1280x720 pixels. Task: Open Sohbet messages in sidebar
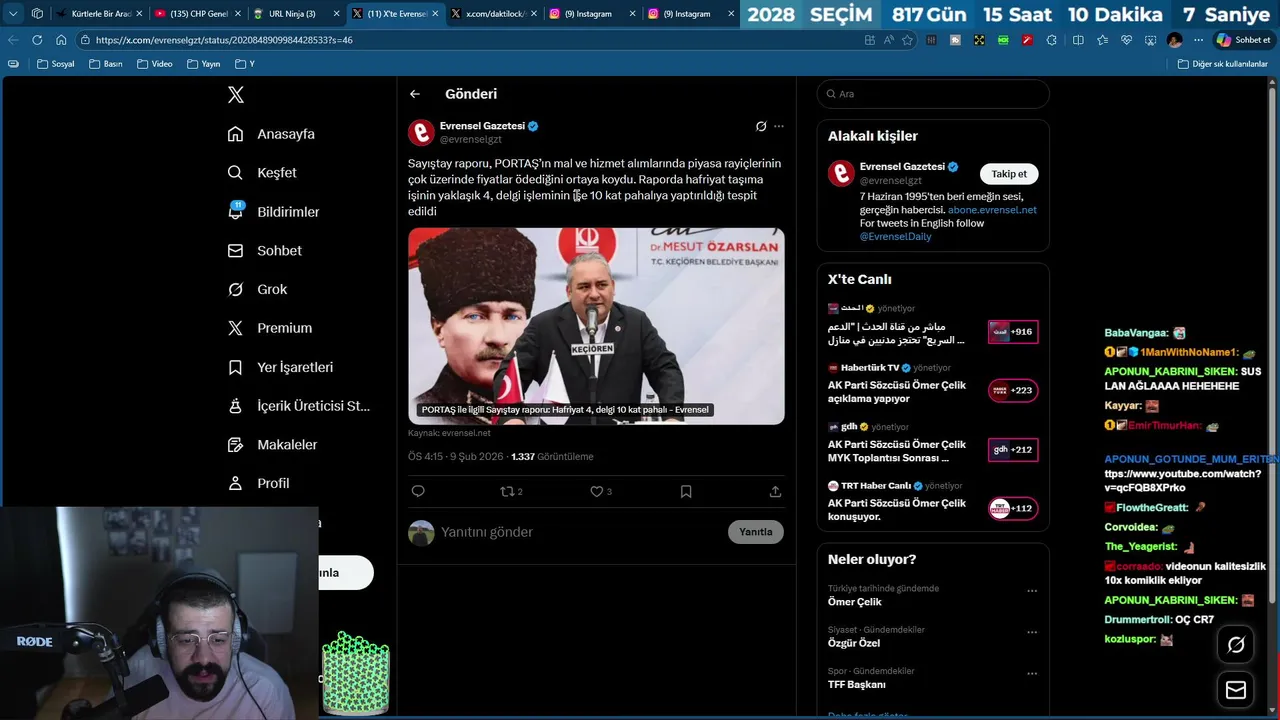pos(265,251)
